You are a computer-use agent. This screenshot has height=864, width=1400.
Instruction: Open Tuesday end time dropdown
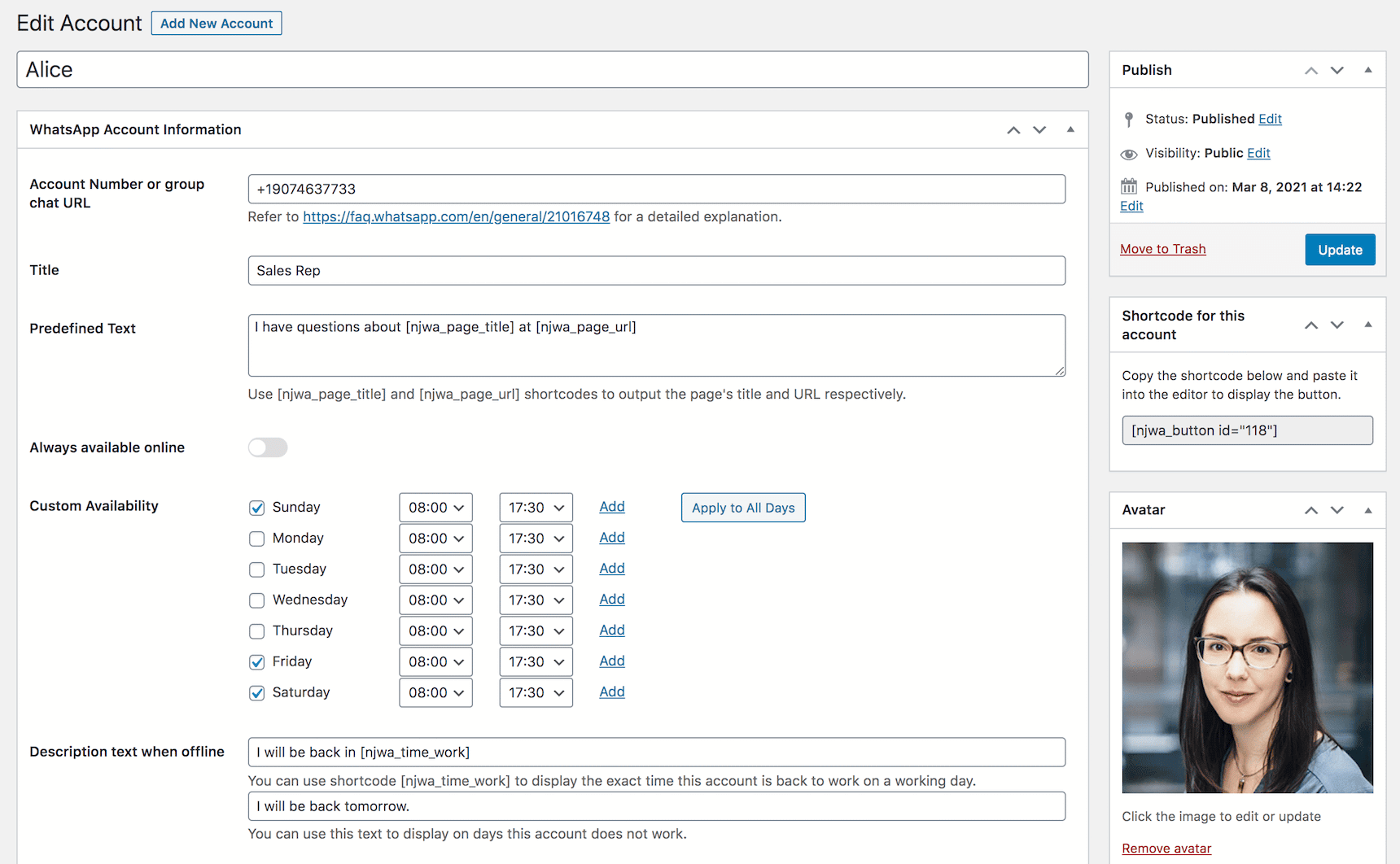tap(536, 569)
